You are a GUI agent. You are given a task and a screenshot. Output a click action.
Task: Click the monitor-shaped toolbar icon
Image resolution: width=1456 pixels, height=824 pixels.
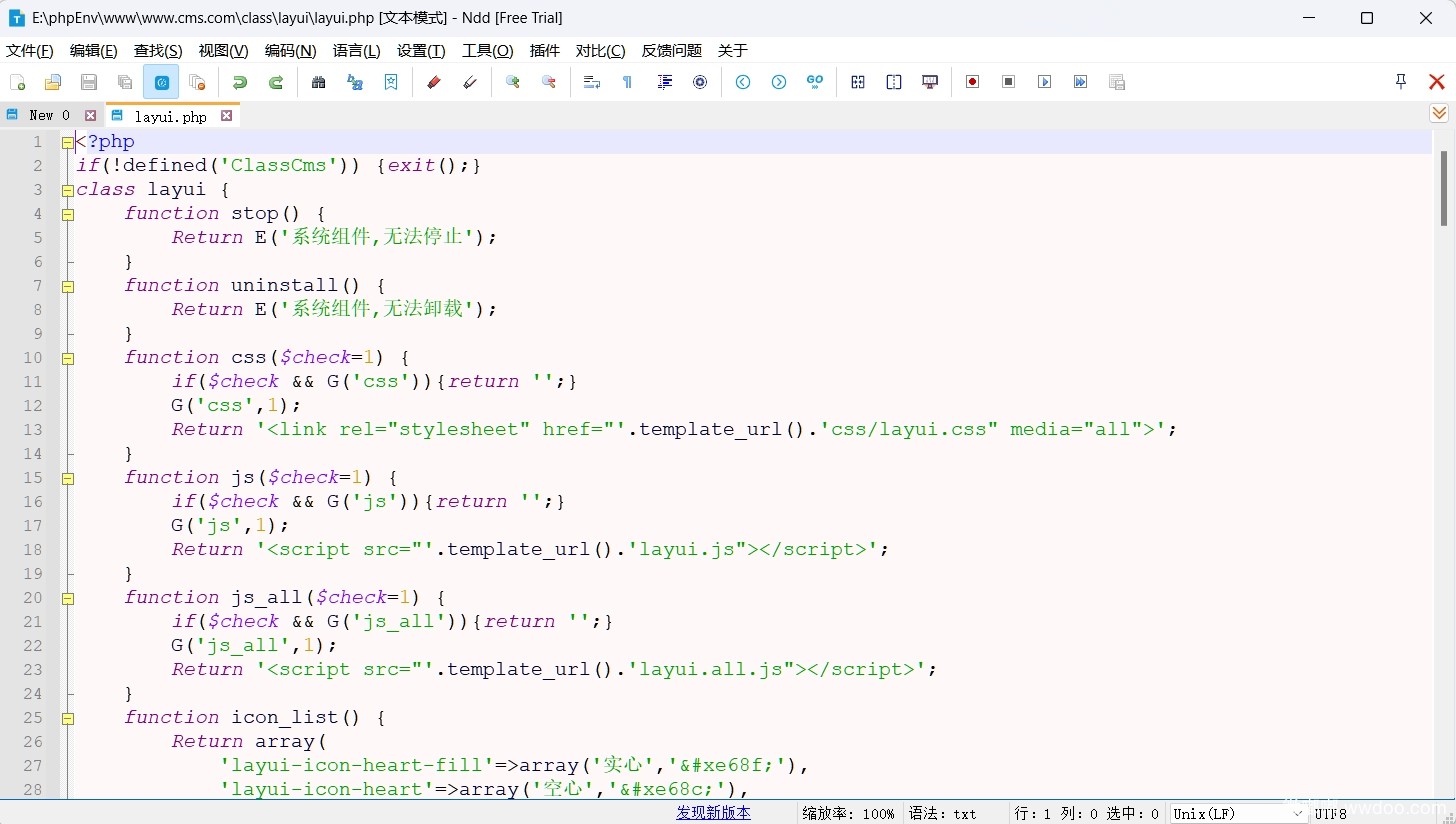930,82
